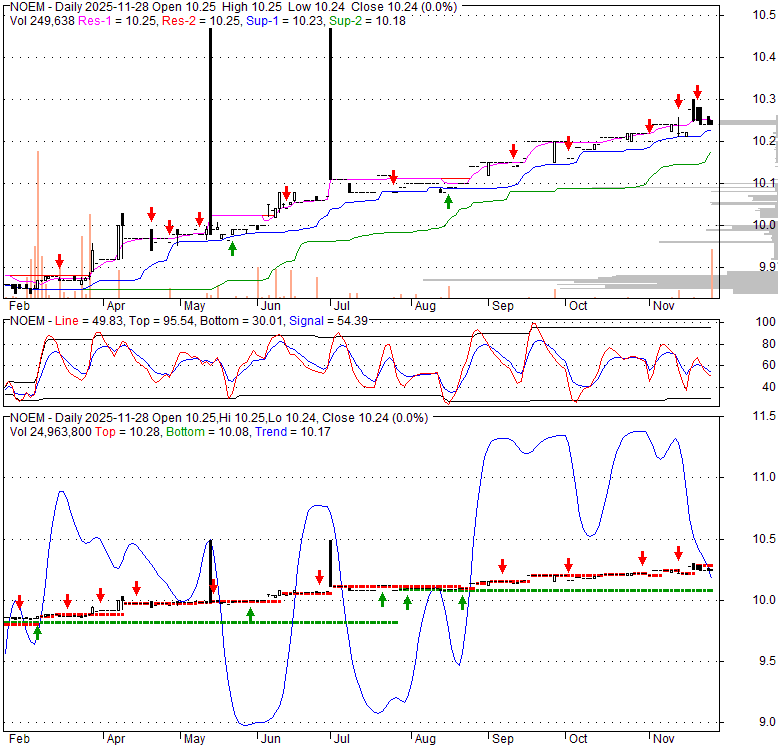This screenshot has width=780, height=745.
Task: Click the tall black price spike candle in May
Action: click(210, 130)
